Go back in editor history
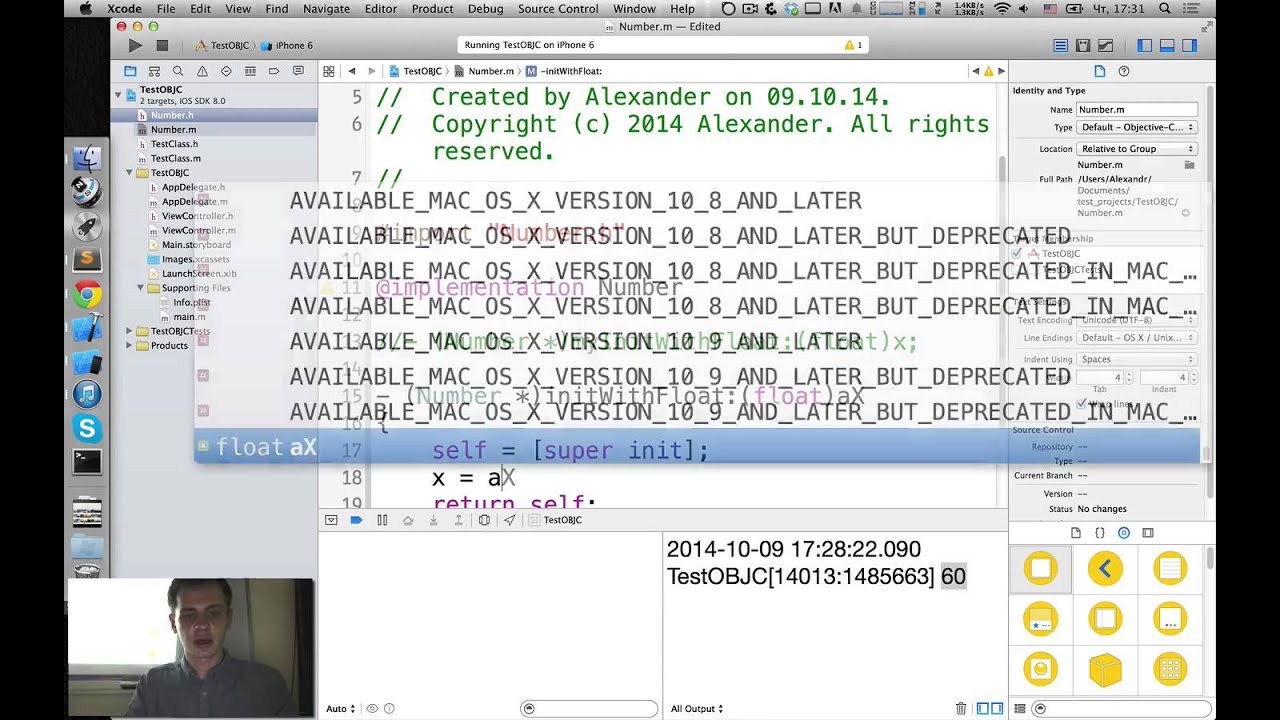Viewport: 1280px width, 720px height. [351, 72]
